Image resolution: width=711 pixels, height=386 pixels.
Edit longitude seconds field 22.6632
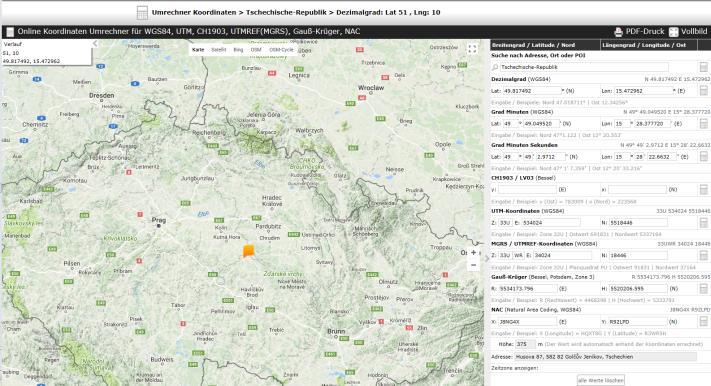coord(662,156)
